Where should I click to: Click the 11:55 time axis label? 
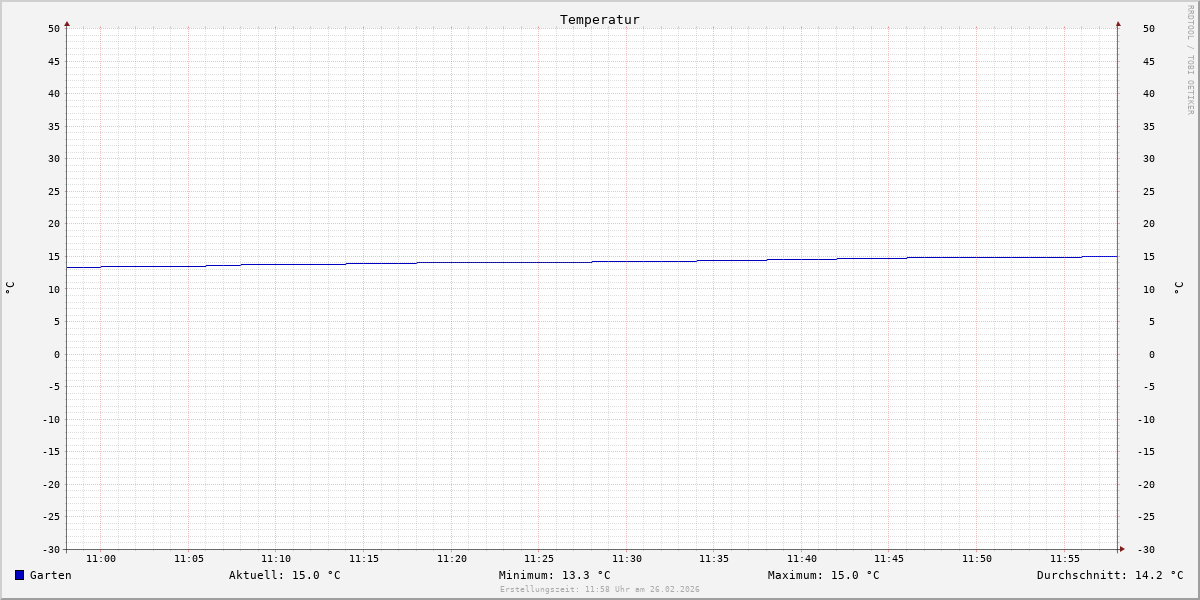[1065, 558]
